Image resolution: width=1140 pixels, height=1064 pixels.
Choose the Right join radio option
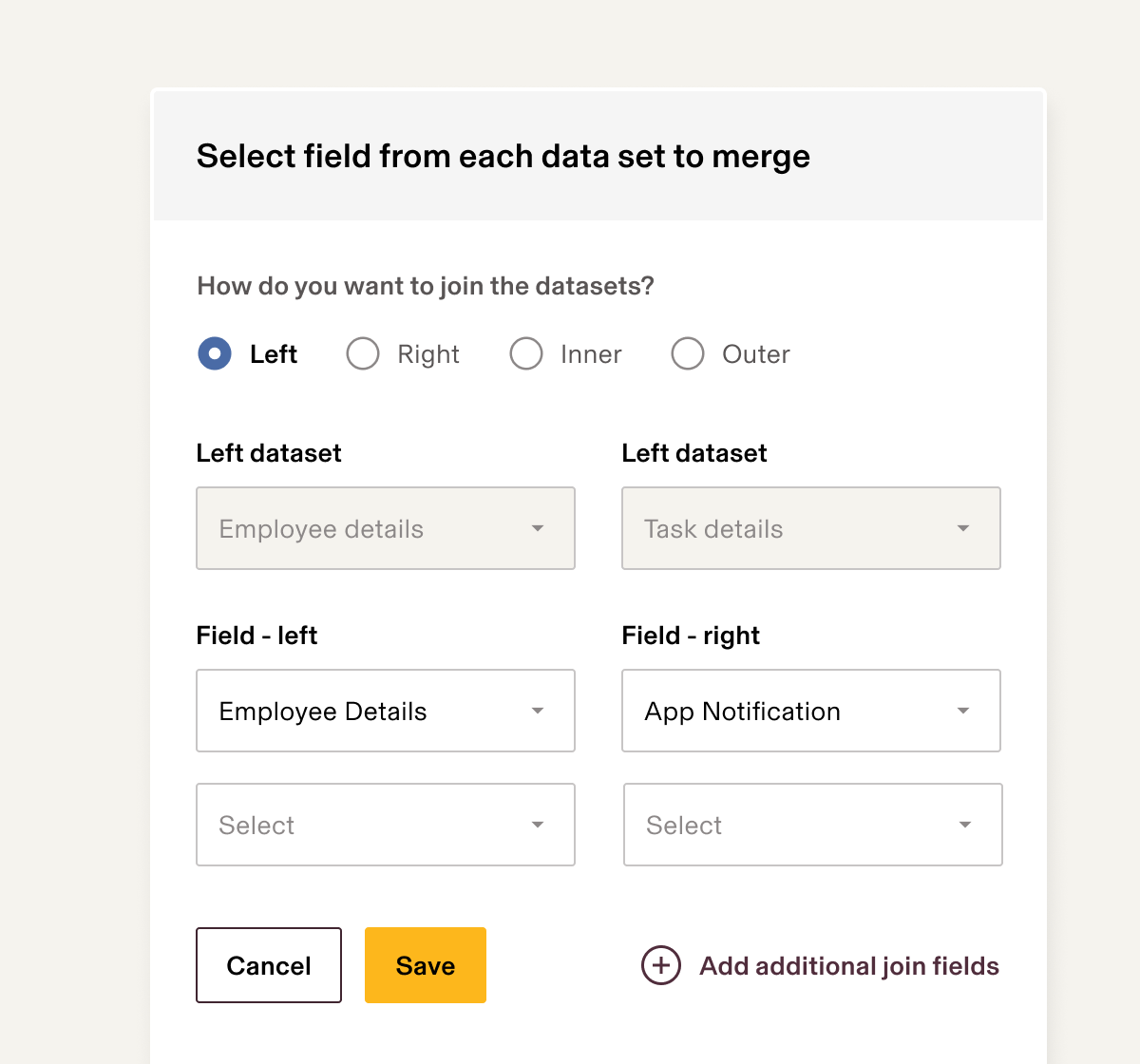click(x=363, y=353)
